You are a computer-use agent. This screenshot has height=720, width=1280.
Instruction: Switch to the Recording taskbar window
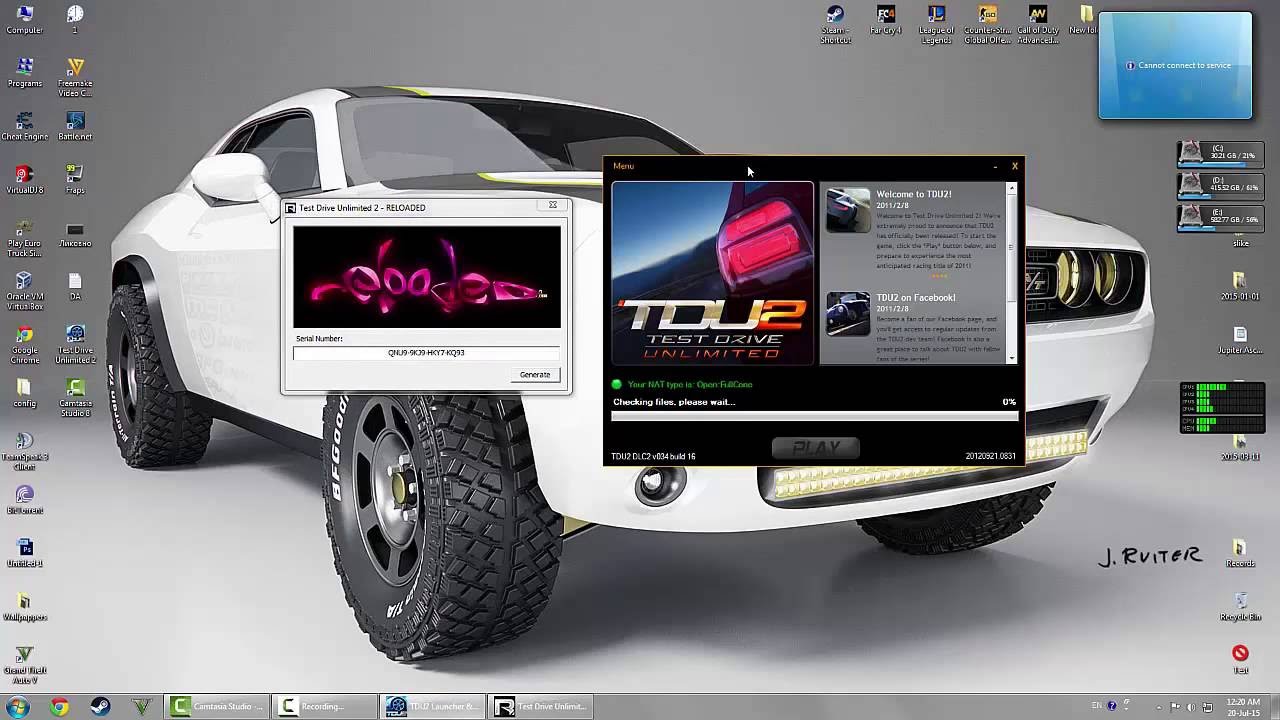click(x=325, y=707)
